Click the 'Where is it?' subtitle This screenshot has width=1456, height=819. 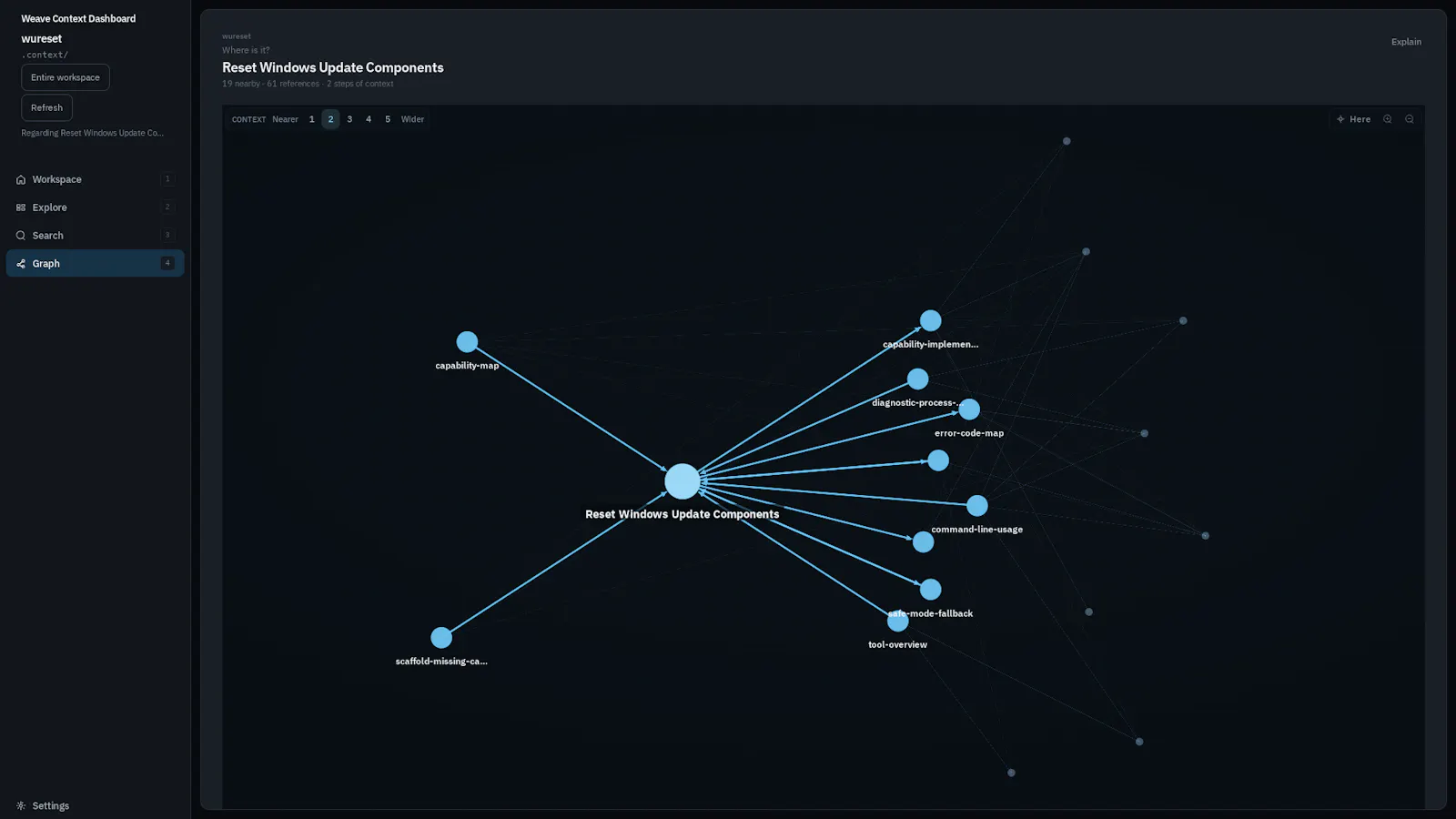point(246,50)
